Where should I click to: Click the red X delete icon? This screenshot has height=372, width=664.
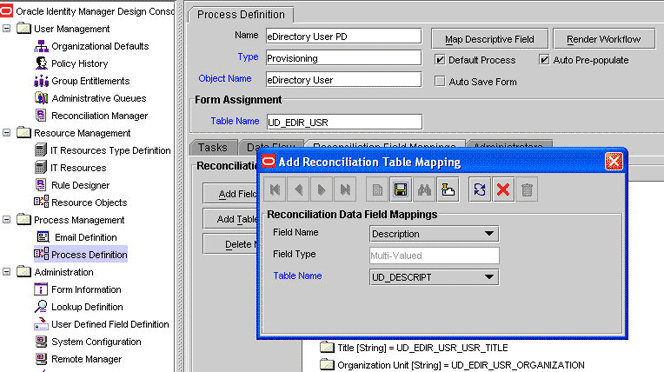point(503,189)
